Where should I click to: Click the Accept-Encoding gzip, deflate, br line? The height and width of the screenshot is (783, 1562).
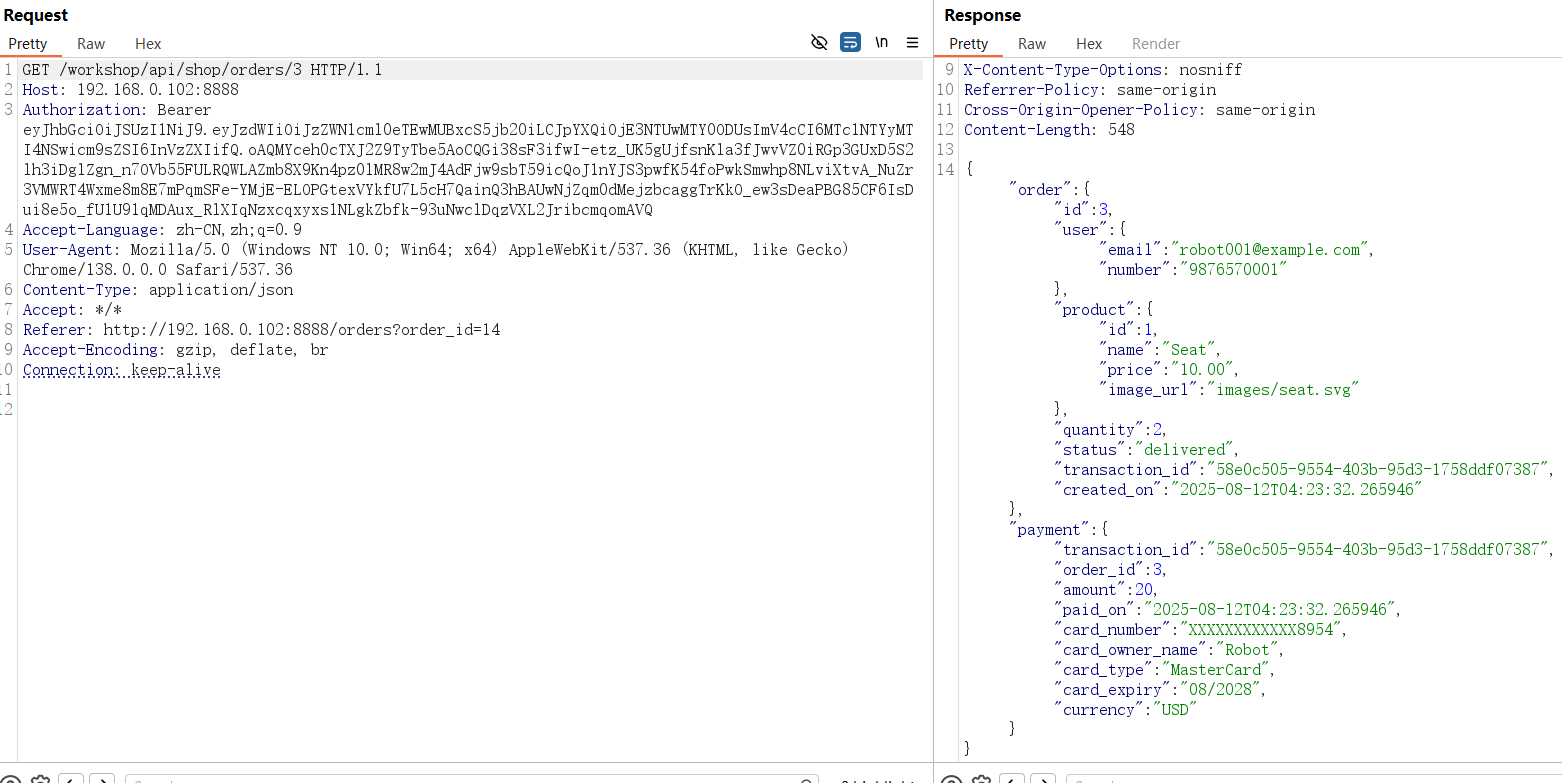coord(175,350)
